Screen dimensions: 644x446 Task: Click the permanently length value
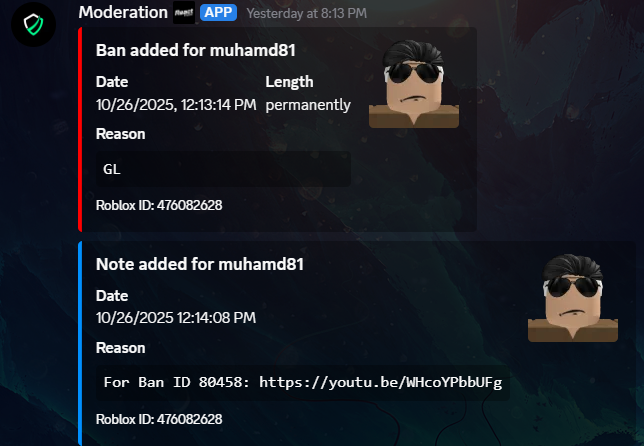coord(308,105)
